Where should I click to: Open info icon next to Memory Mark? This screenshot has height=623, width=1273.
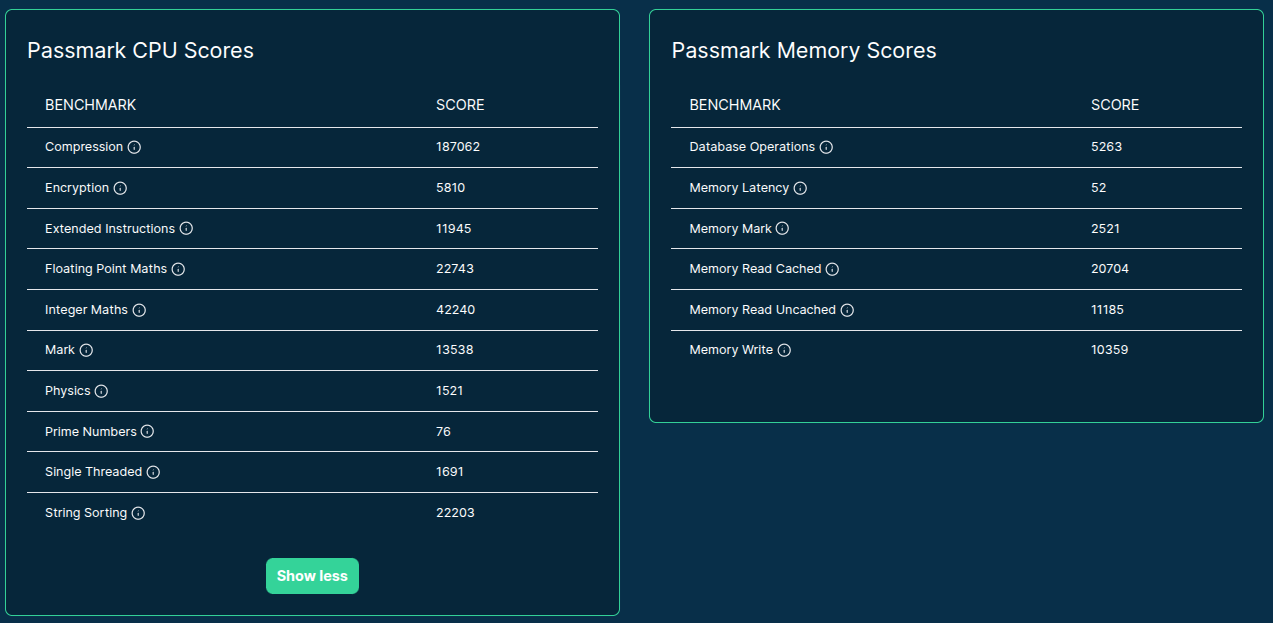click(782, 229)
